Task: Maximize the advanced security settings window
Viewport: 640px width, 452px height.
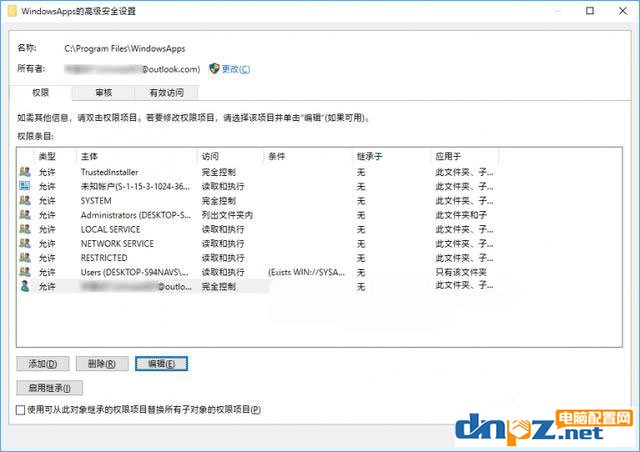Action: point(590,11)
